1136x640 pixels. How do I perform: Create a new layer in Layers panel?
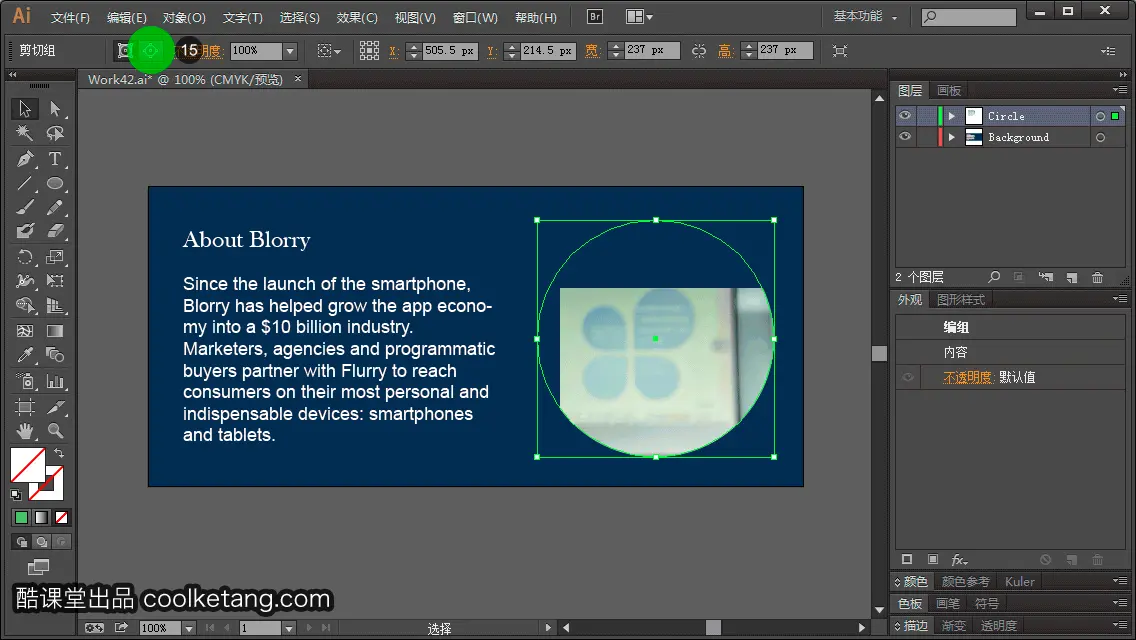(x=1072, y=278)
